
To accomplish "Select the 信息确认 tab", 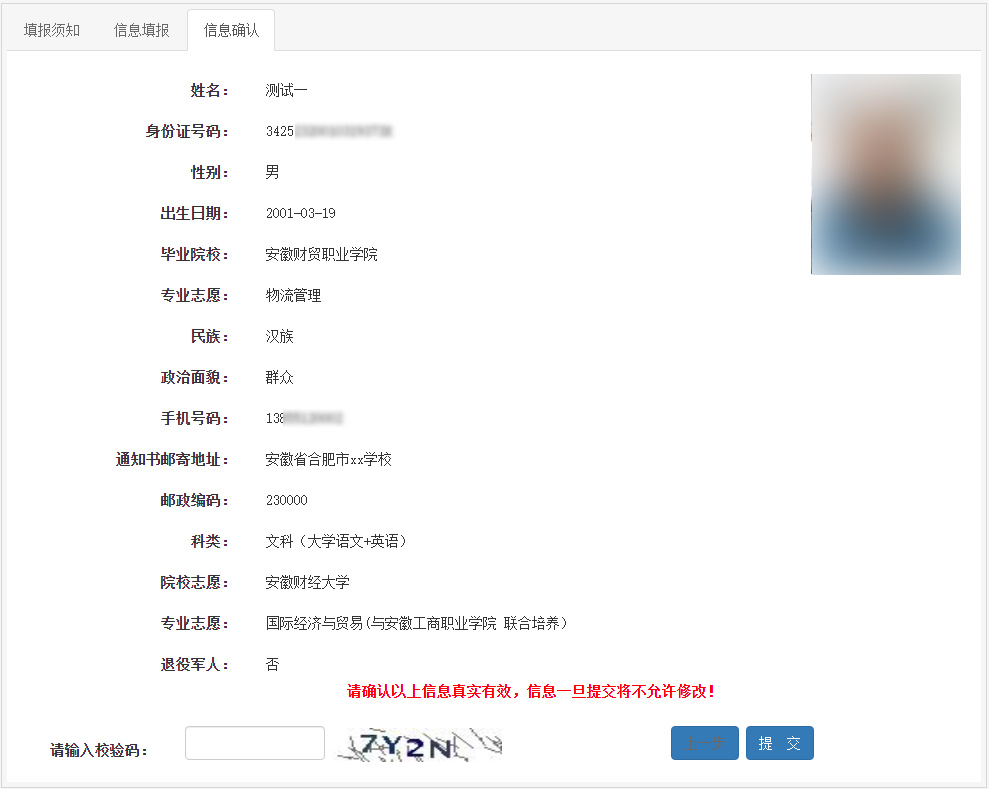I will click(x=231, y=30).
